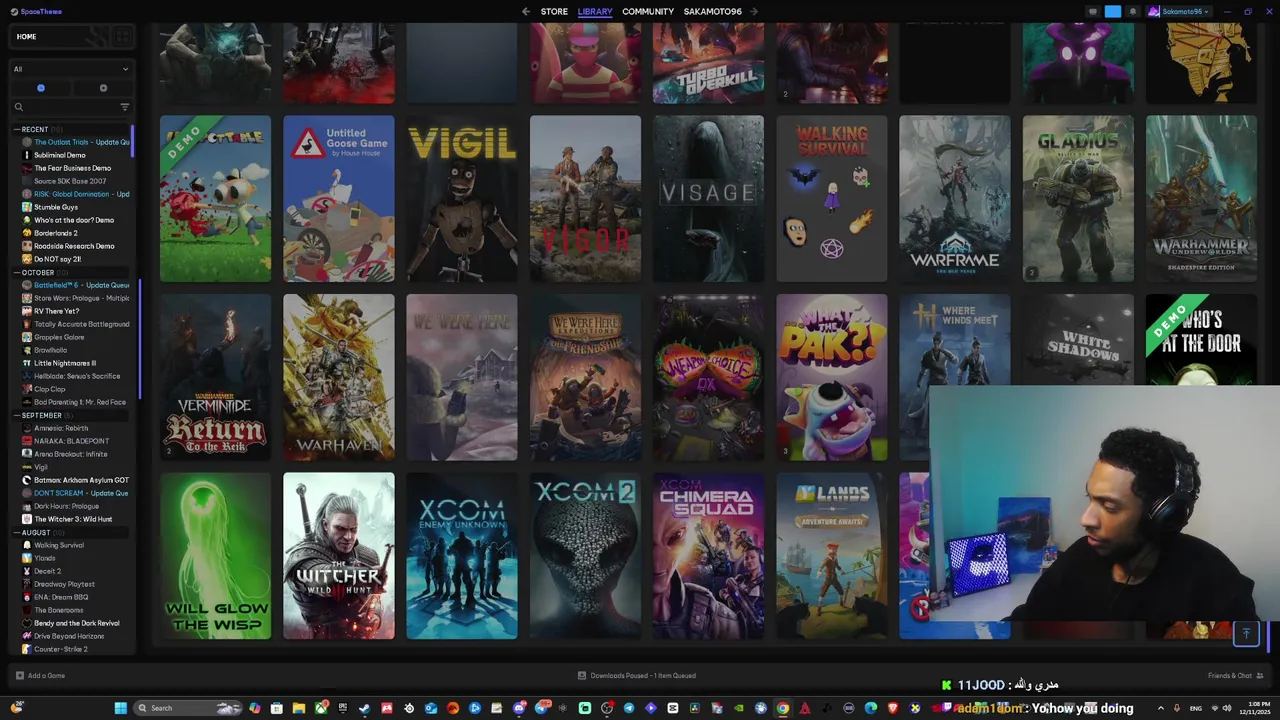Click the Roadside Research Demo icon

27,246
